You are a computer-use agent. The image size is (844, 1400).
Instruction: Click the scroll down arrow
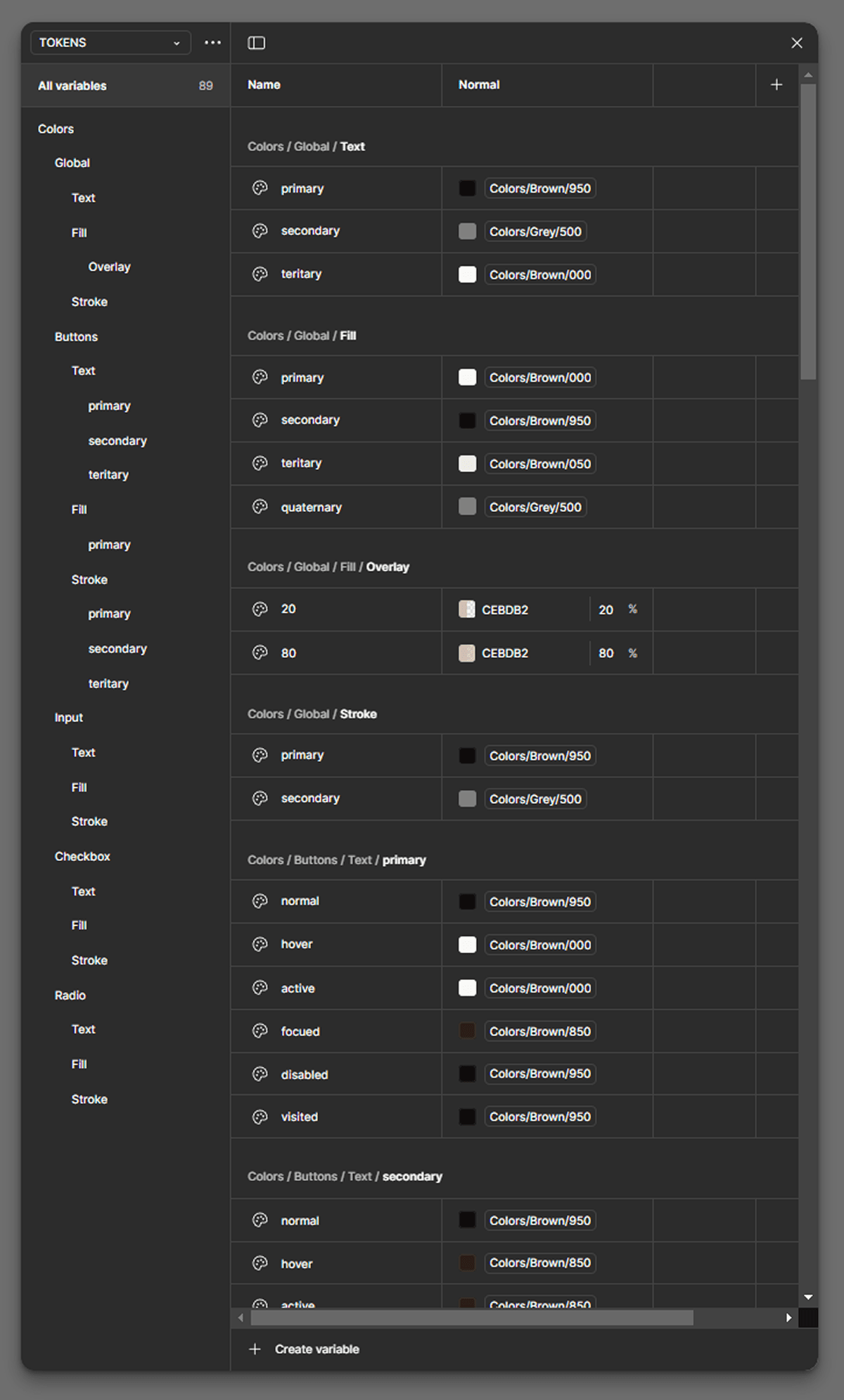808,1297
